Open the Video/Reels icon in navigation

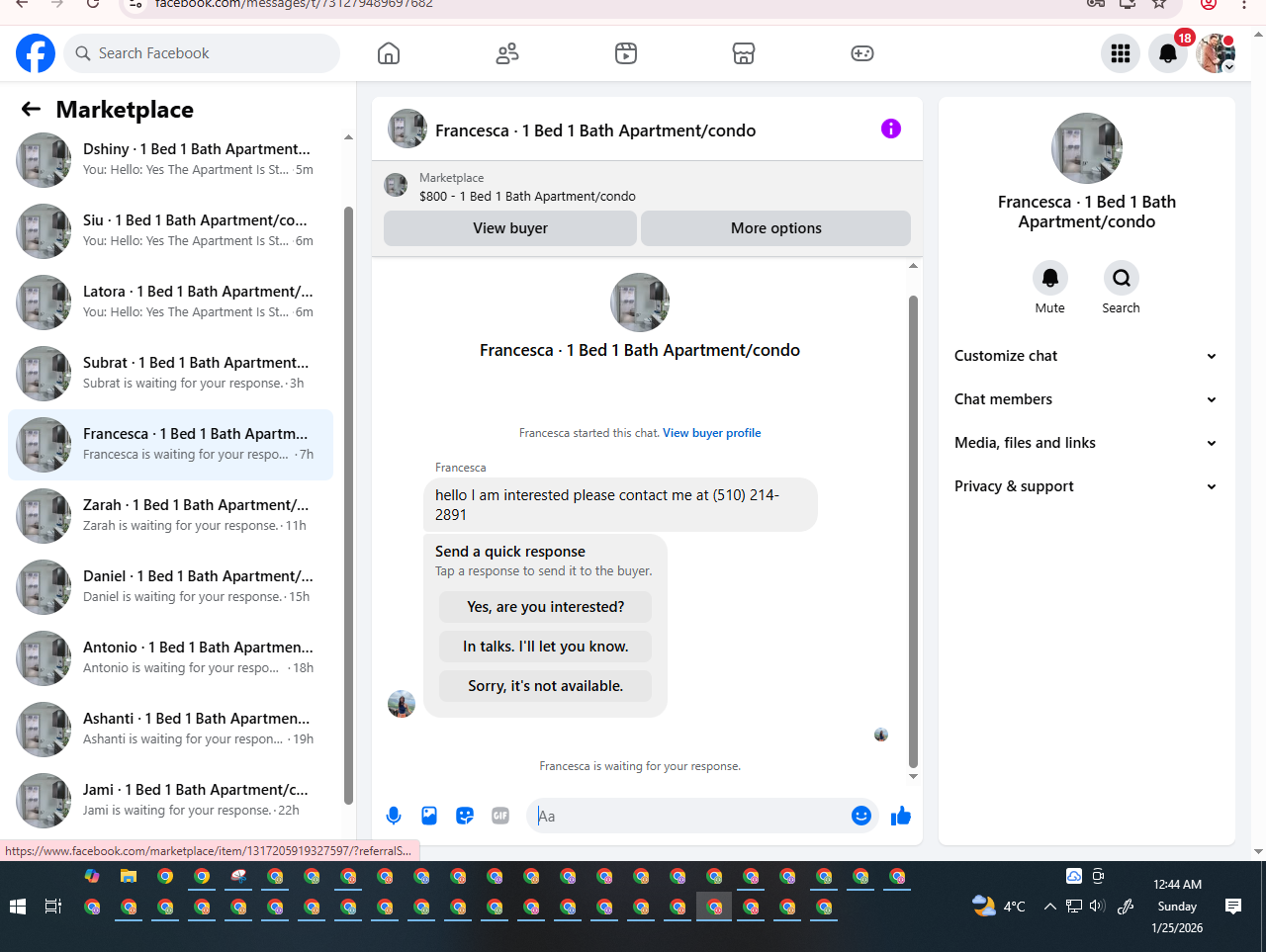pos(626,53)
